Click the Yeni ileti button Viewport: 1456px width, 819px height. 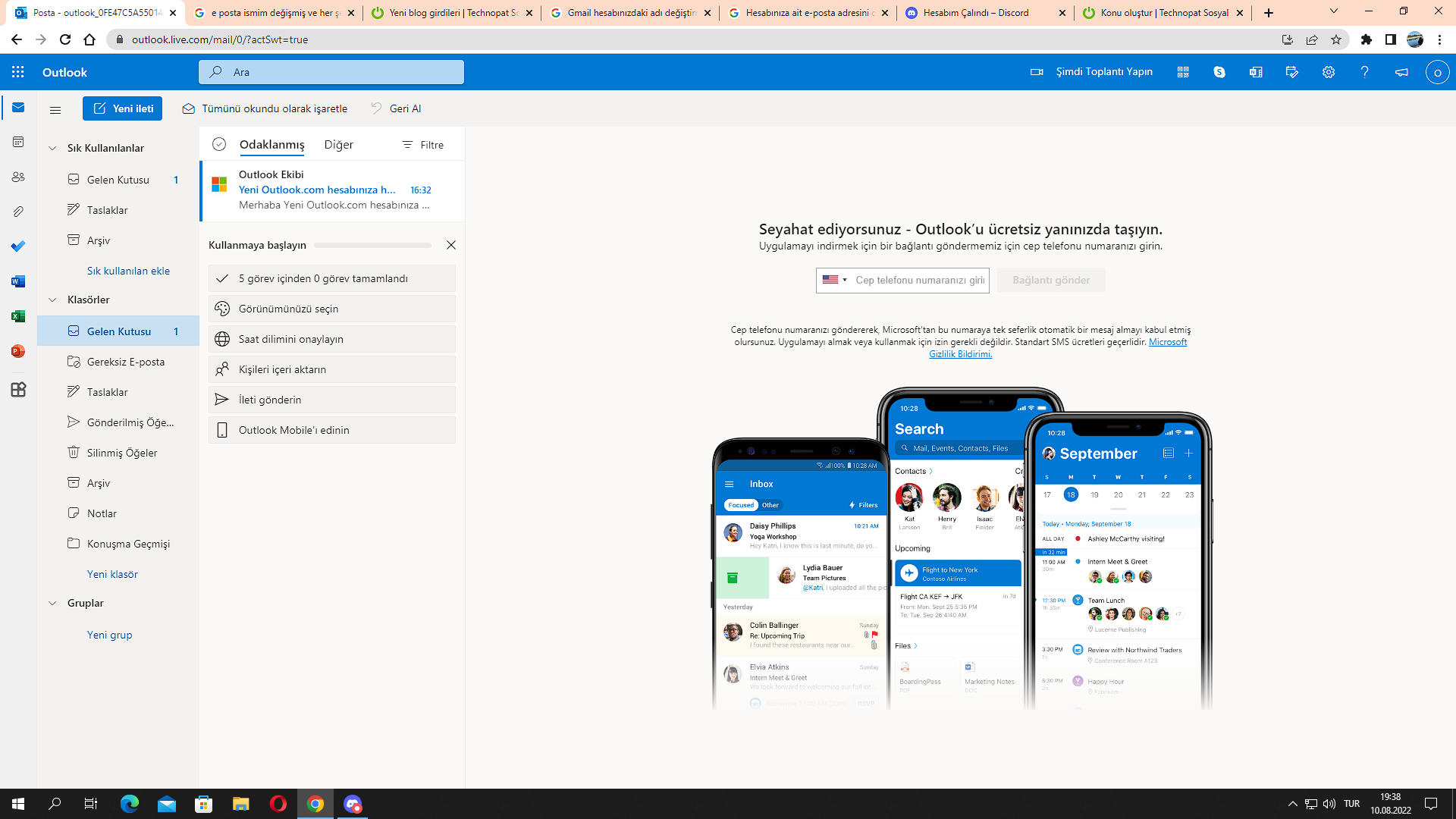coord(122,108)
